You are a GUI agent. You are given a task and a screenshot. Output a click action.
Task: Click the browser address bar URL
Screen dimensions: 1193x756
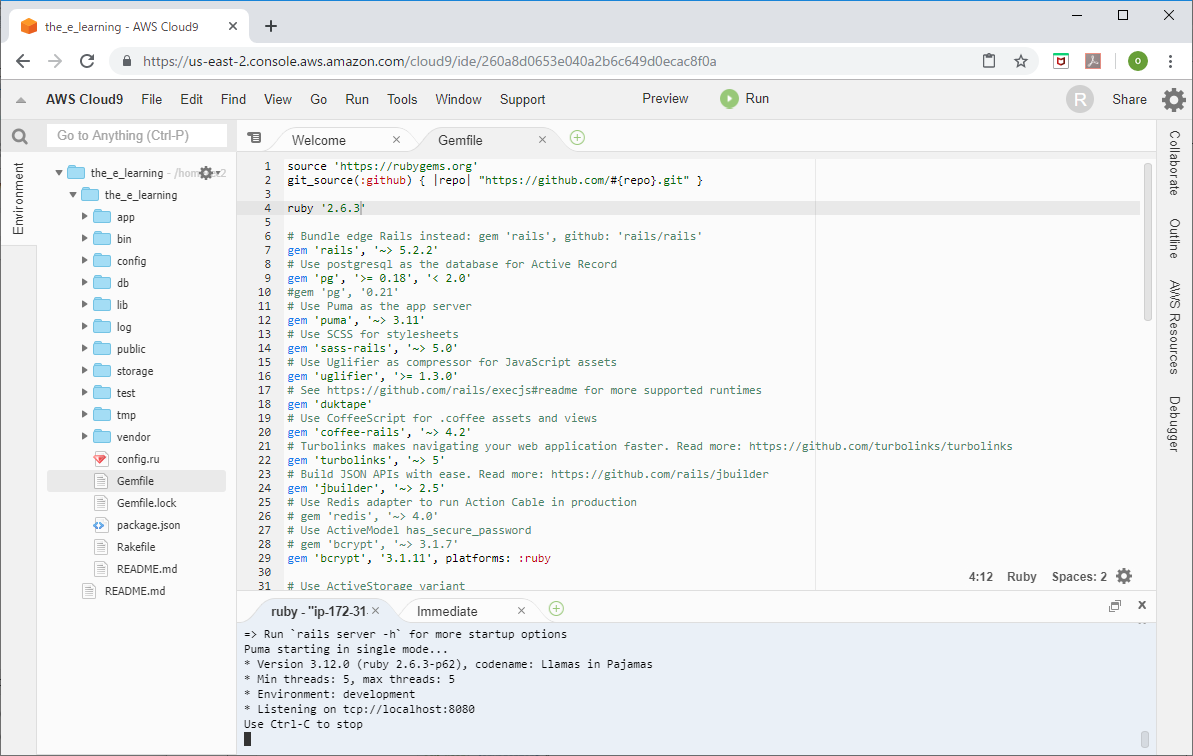(429, 61)
